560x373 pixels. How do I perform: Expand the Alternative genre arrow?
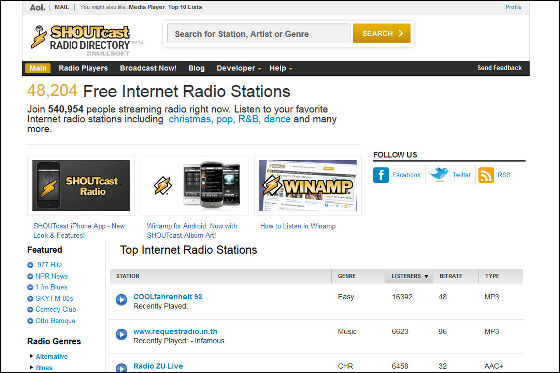click(x=31, y=356)
